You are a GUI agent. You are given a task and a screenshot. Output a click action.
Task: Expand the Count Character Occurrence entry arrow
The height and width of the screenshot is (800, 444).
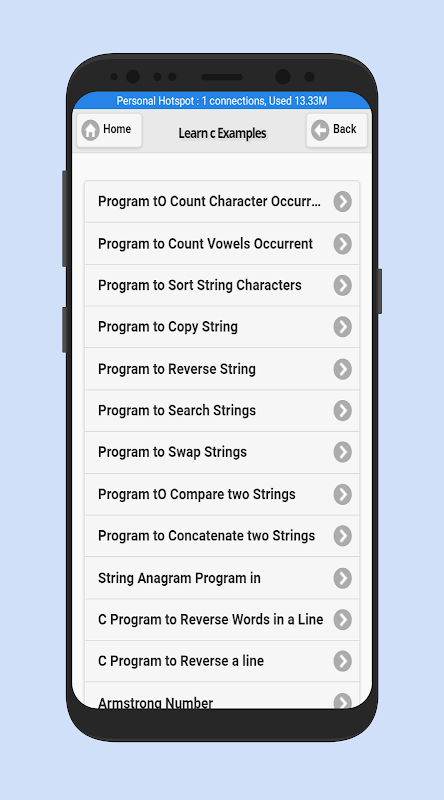tap(343, 202)
